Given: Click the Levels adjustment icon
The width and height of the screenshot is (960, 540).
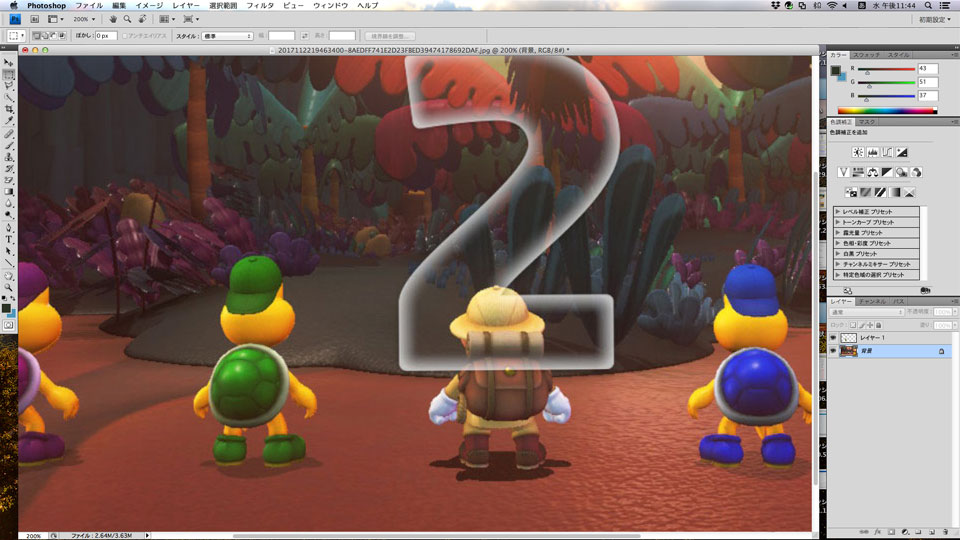Looking at the screenshot, I should pos(873,152).
